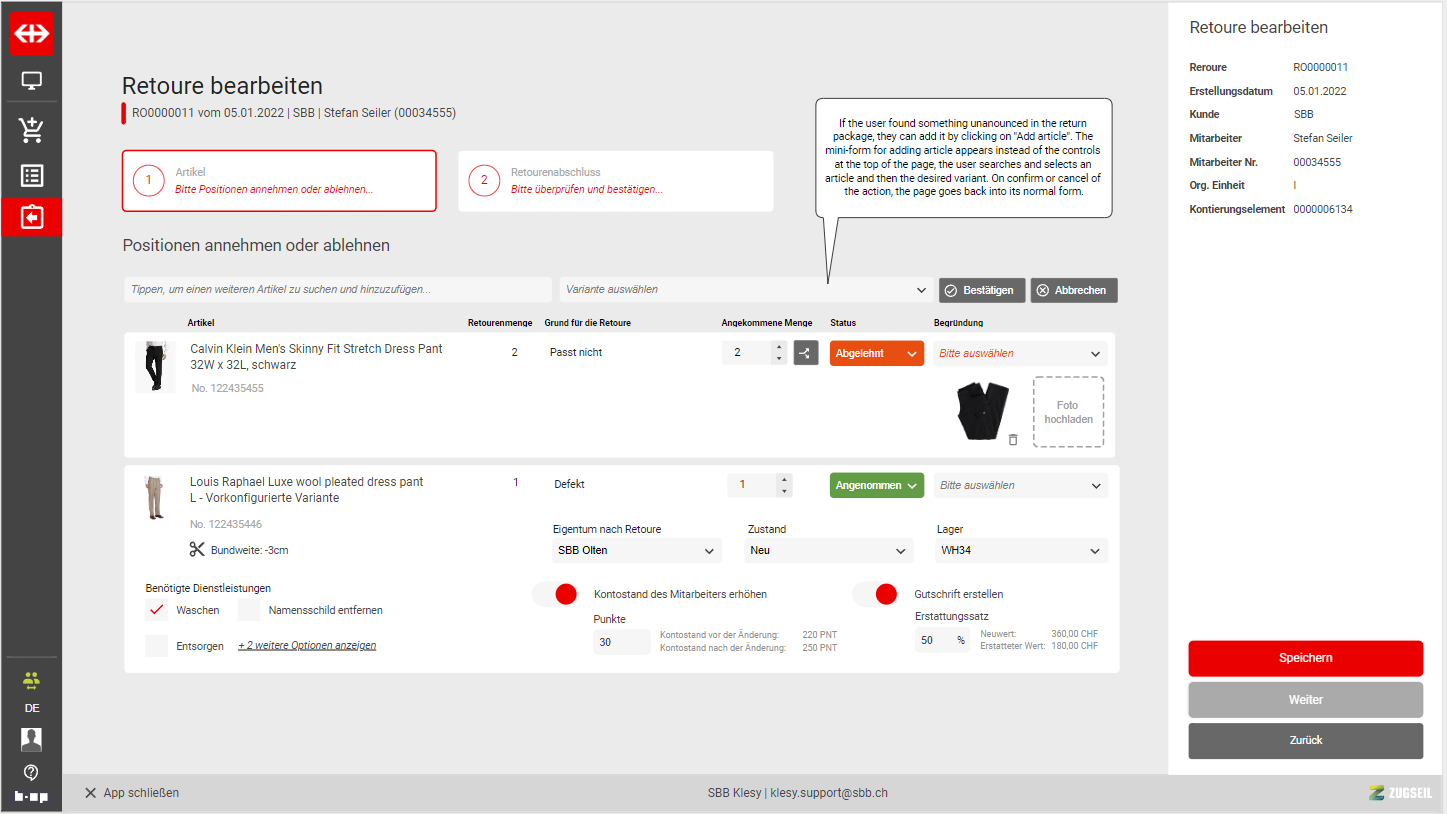The image size is (1447, 814).
Task: Select the Artikel step tab
Action: click(279, 181)
